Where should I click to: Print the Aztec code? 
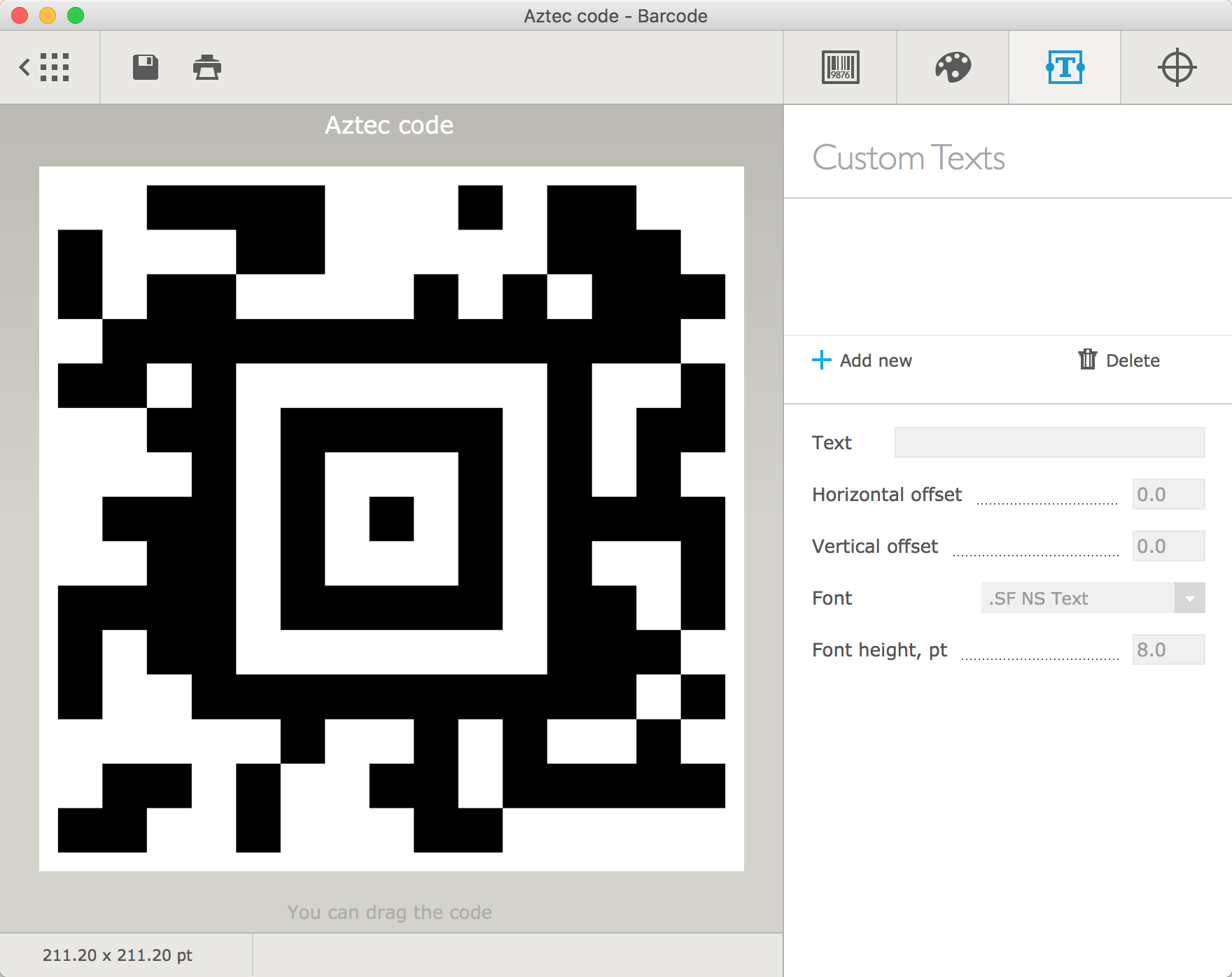(207, 68)
